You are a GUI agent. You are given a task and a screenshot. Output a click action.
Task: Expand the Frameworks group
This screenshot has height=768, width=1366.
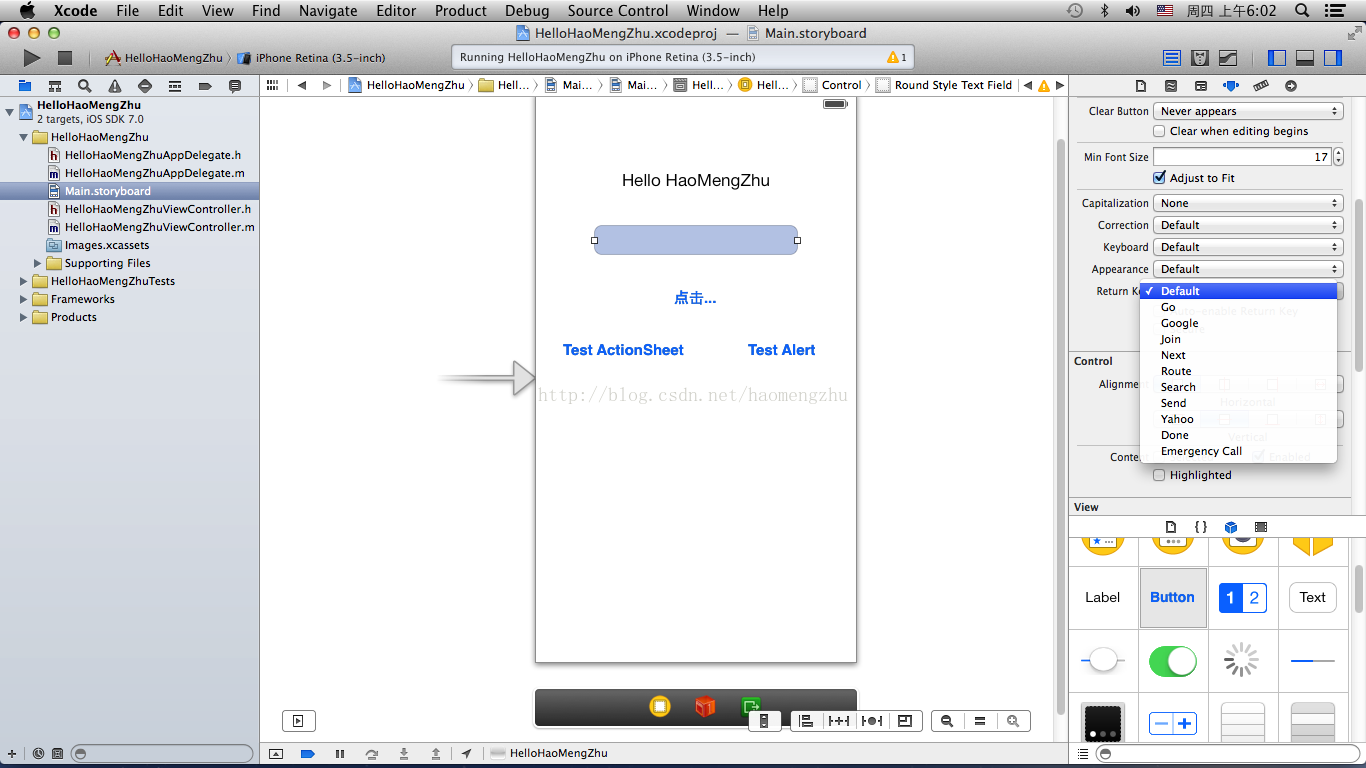pyautogui.click(x=24, y=299)
